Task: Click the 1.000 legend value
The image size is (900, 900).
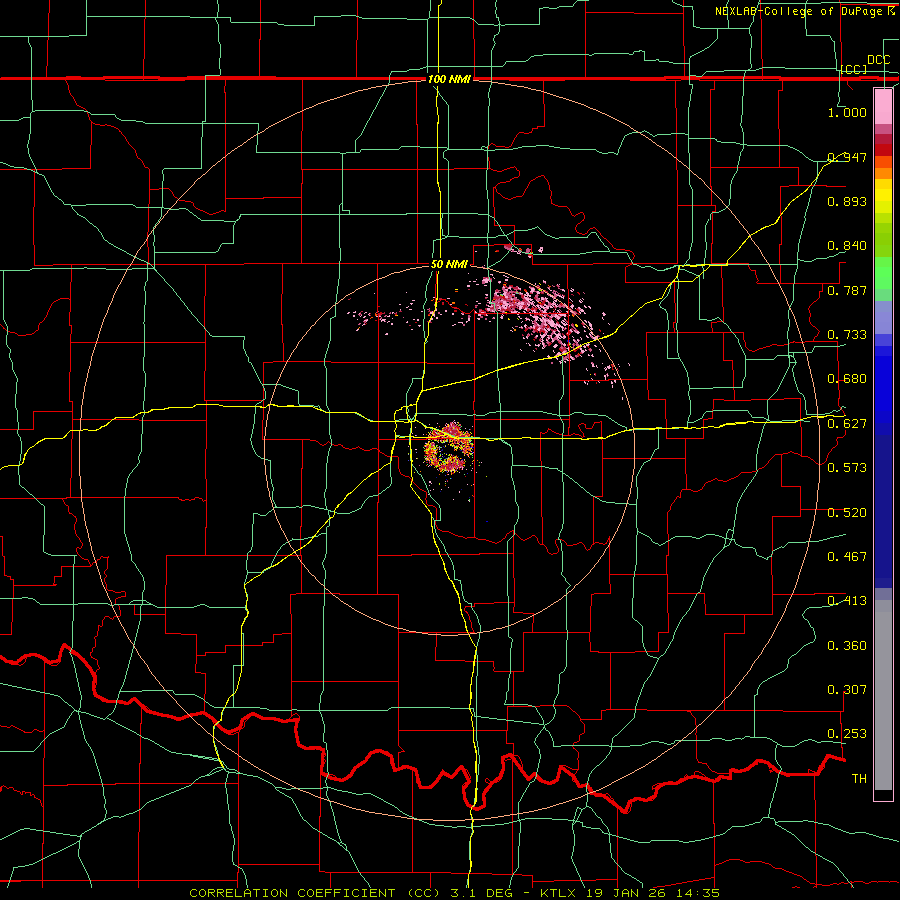Action: 847,112
